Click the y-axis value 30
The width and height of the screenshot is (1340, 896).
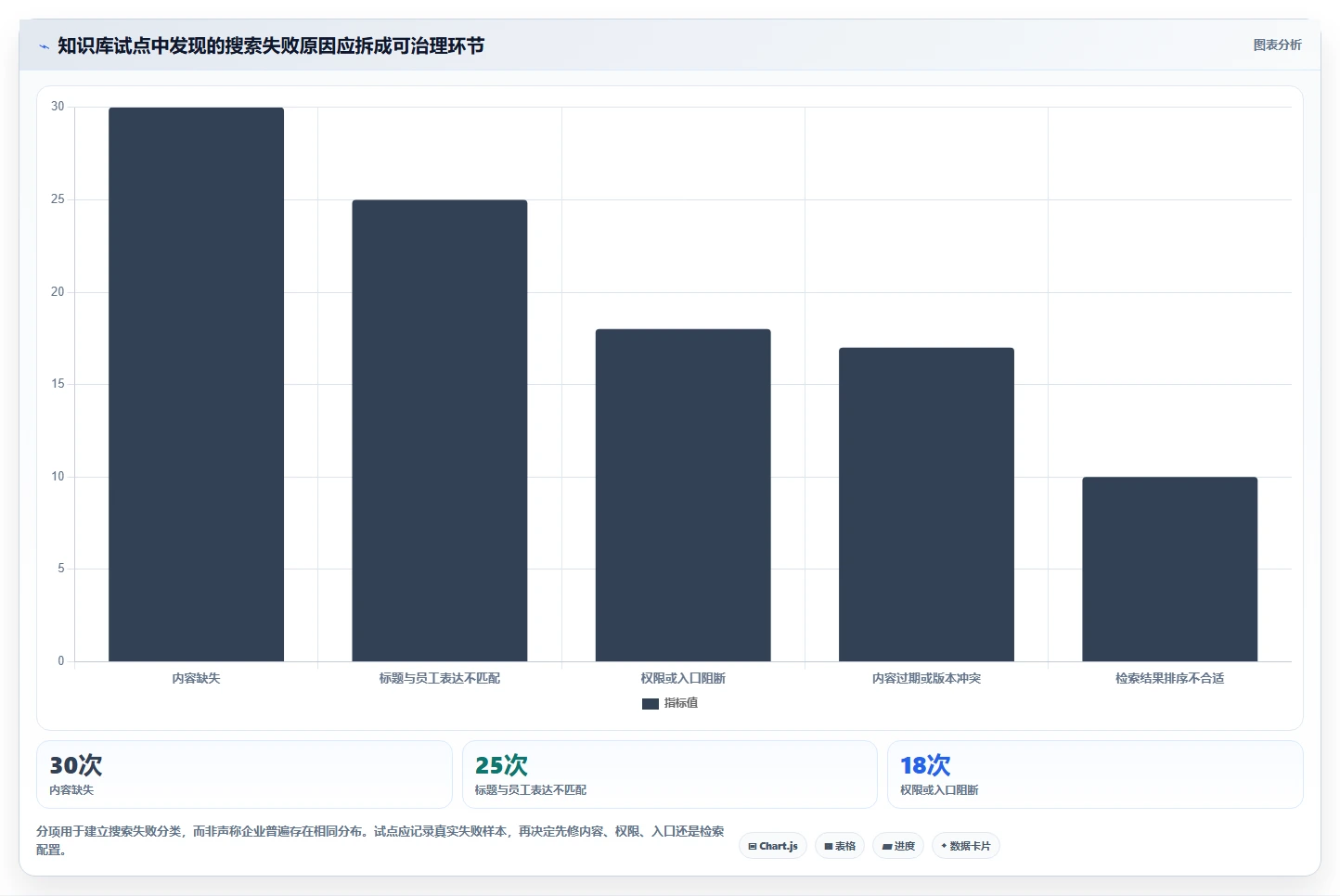[x=58, y=107]
